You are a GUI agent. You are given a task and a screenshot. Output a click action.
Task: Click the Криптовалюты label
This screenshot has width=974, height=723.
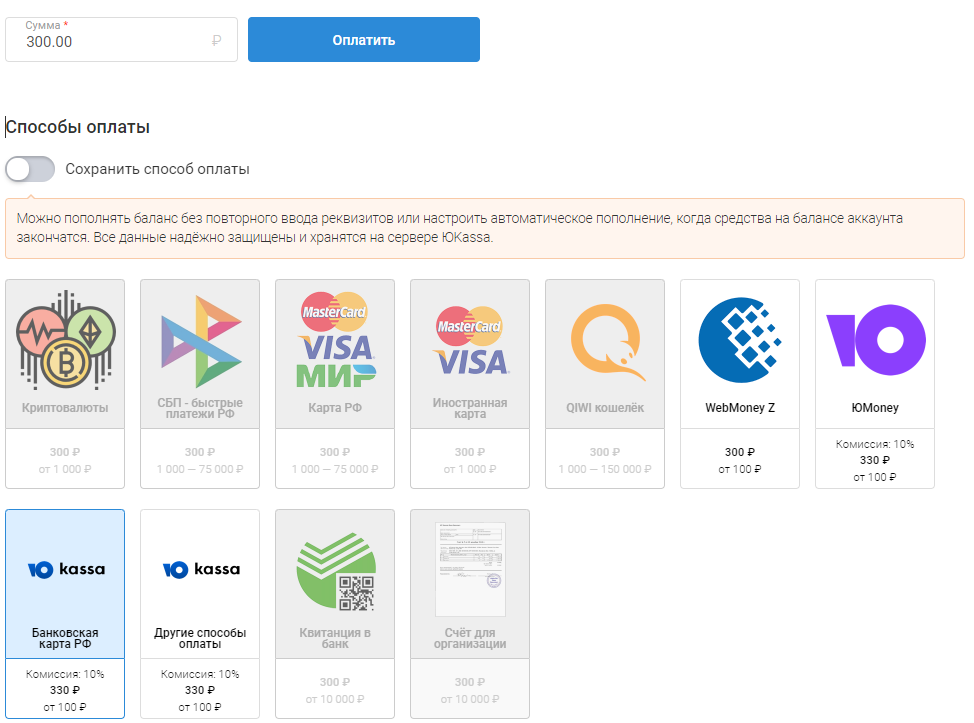coord(65,407)
